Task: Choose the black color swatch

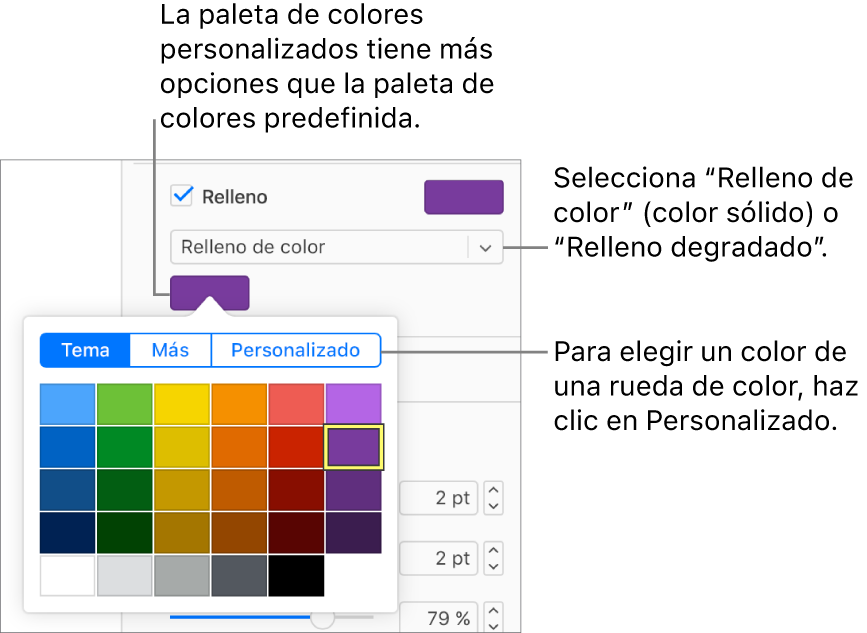Action: point(296,576)
